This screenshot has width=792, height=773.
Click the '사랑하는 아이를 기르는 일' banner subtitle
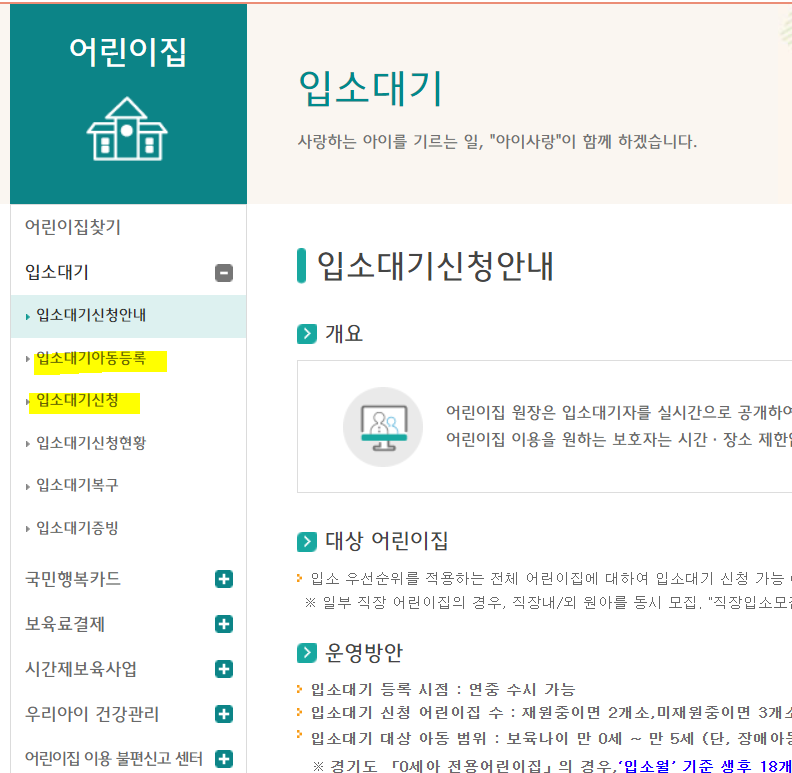pos(497,141)
